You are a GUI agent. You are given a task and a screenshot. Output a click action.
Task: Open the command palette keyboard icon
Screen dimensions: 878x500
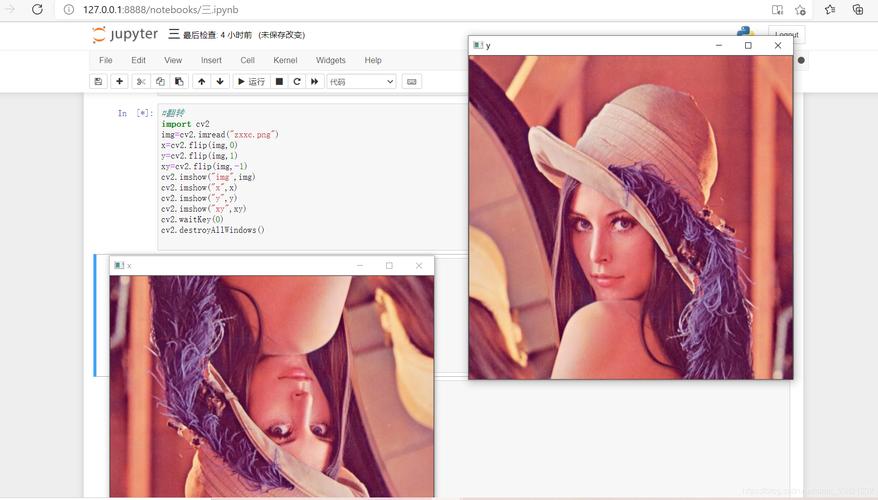pos(412,82)
